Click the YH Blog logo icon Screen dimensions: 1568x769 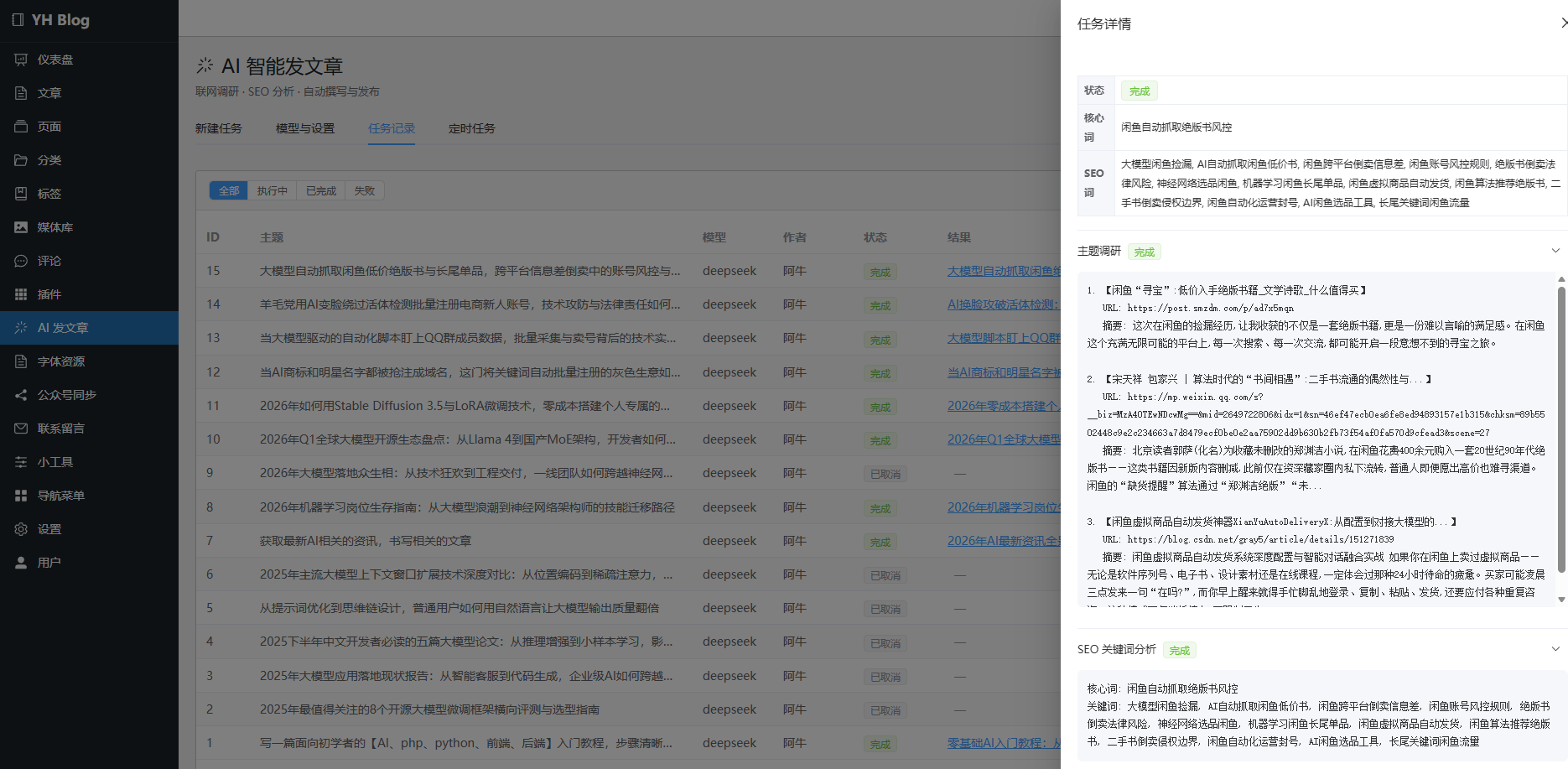point(18,20)
